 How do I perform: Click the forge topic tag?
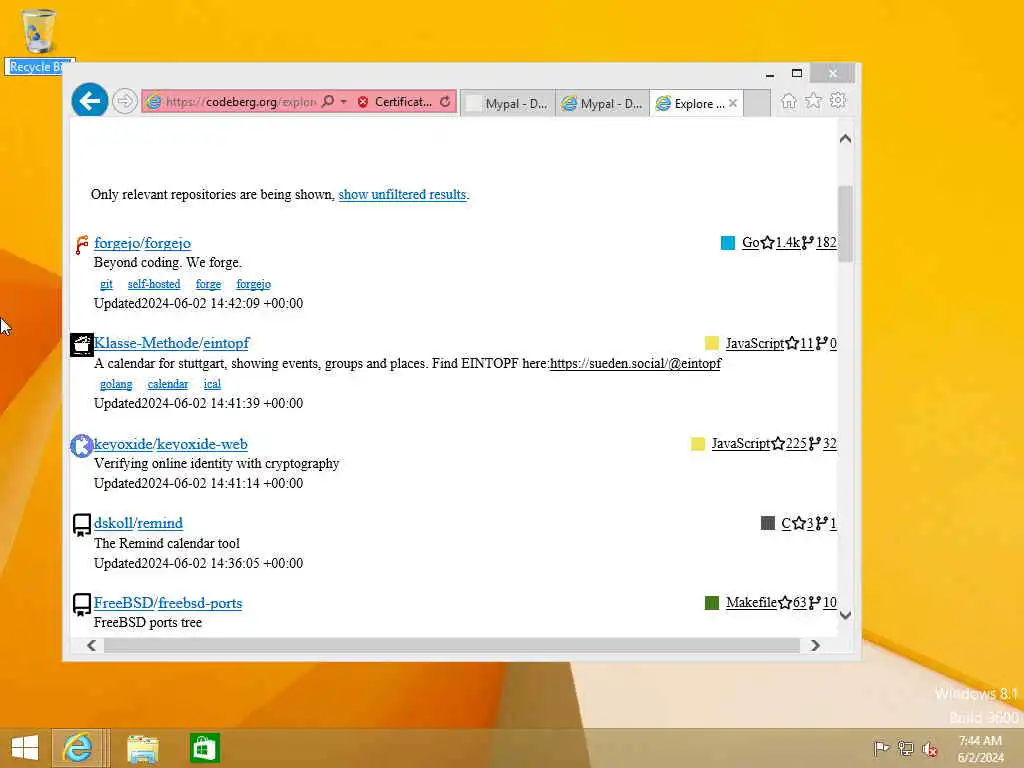click(x=208, y=284)
